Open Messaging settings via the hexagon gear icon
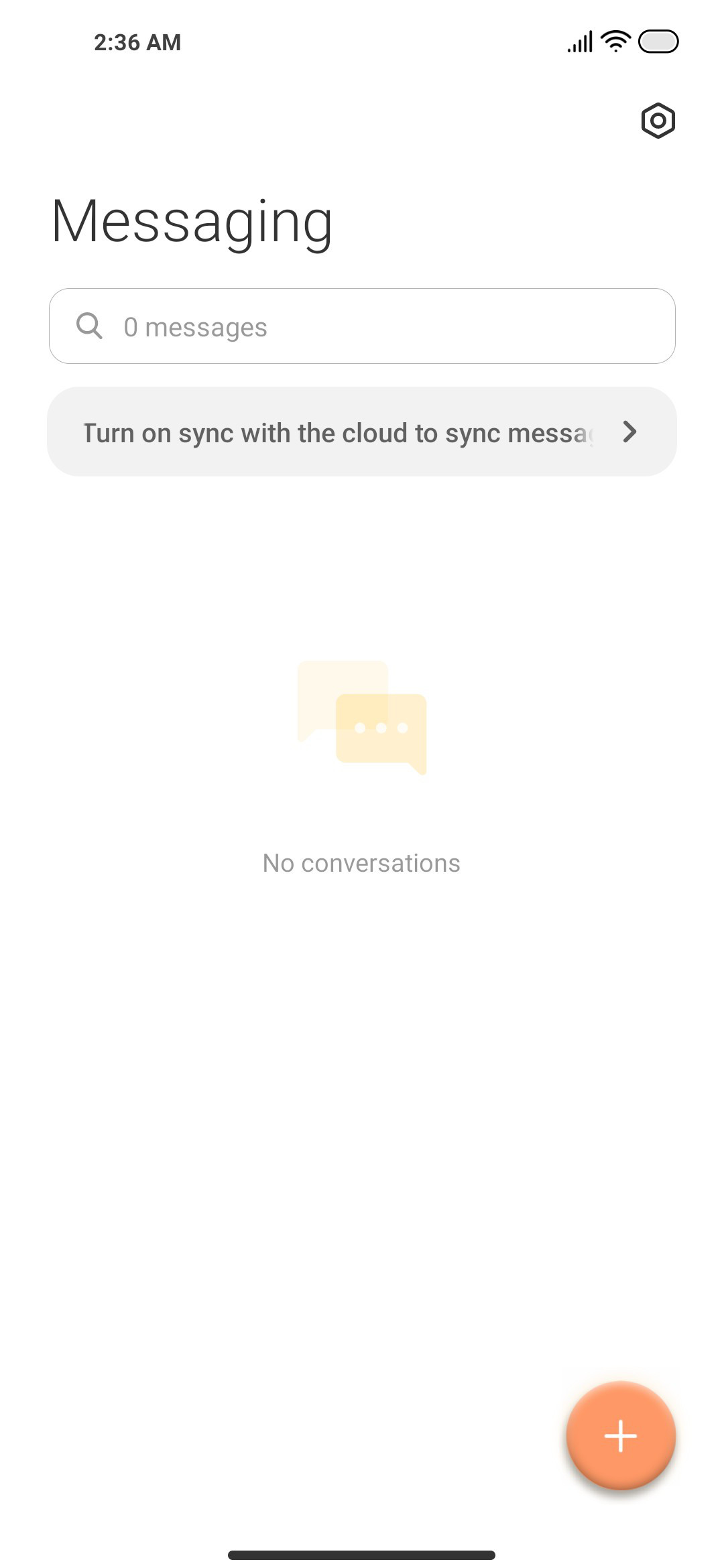Viewport: 724px width, 1568px height. [658, 121]
